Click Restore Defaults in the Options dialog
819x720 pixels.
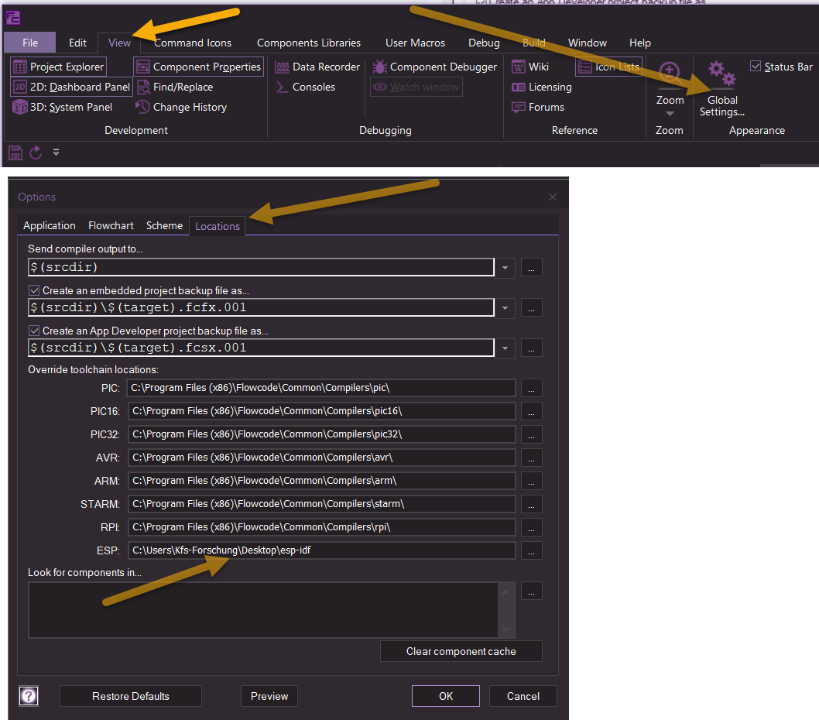(130, 695)
